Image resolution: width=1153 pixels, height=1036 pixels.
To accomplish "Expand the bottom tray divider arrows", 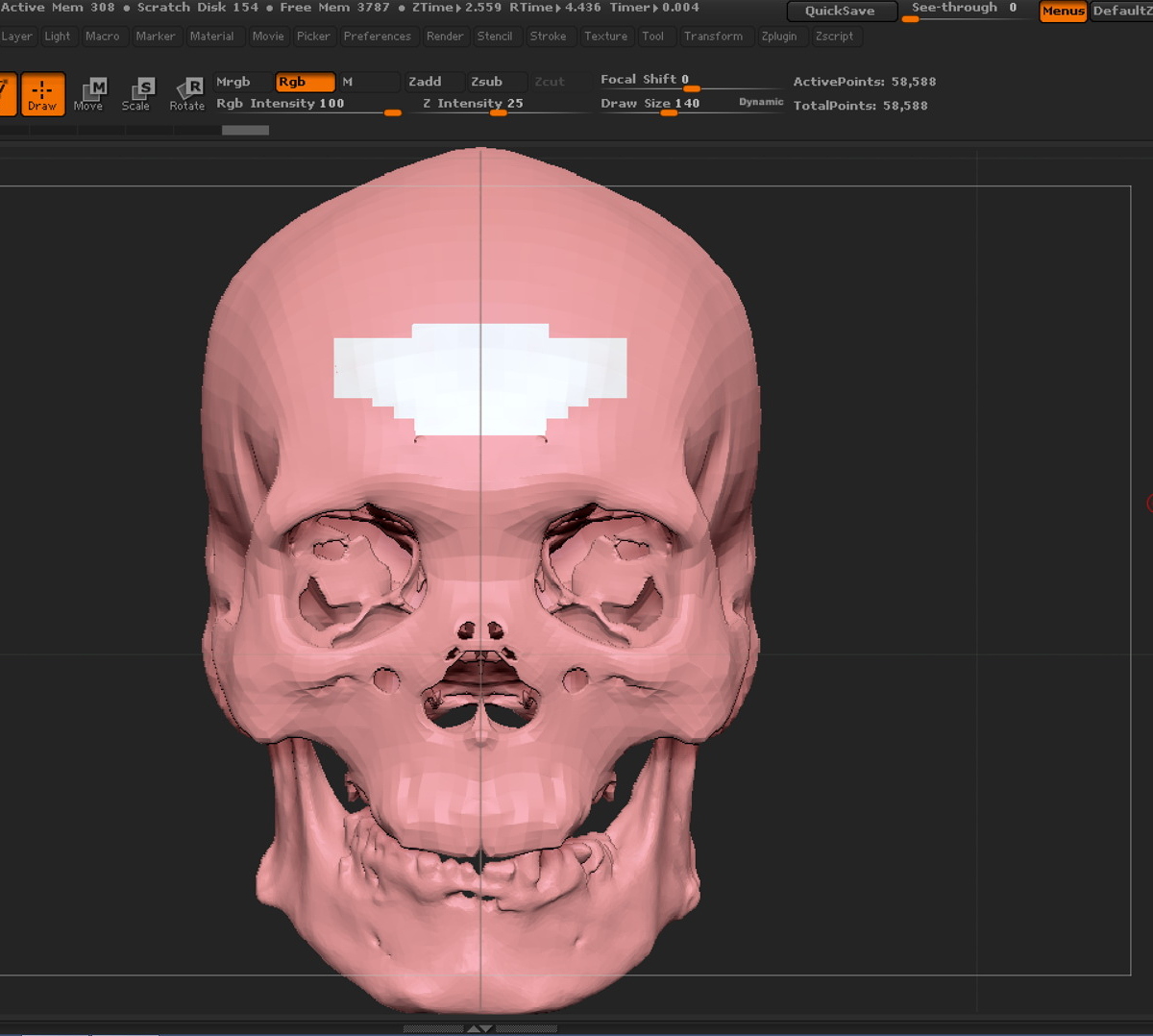I will [479, 1028].
